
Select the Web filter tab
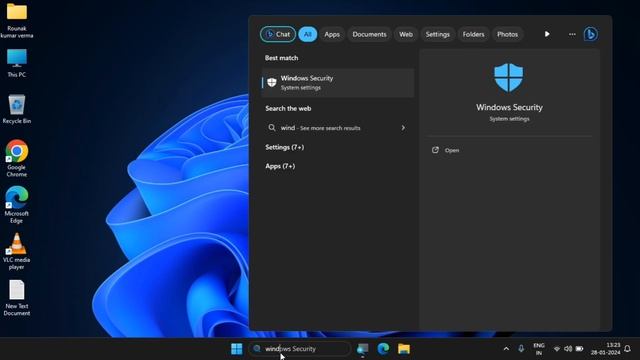(x=406, y=34)
